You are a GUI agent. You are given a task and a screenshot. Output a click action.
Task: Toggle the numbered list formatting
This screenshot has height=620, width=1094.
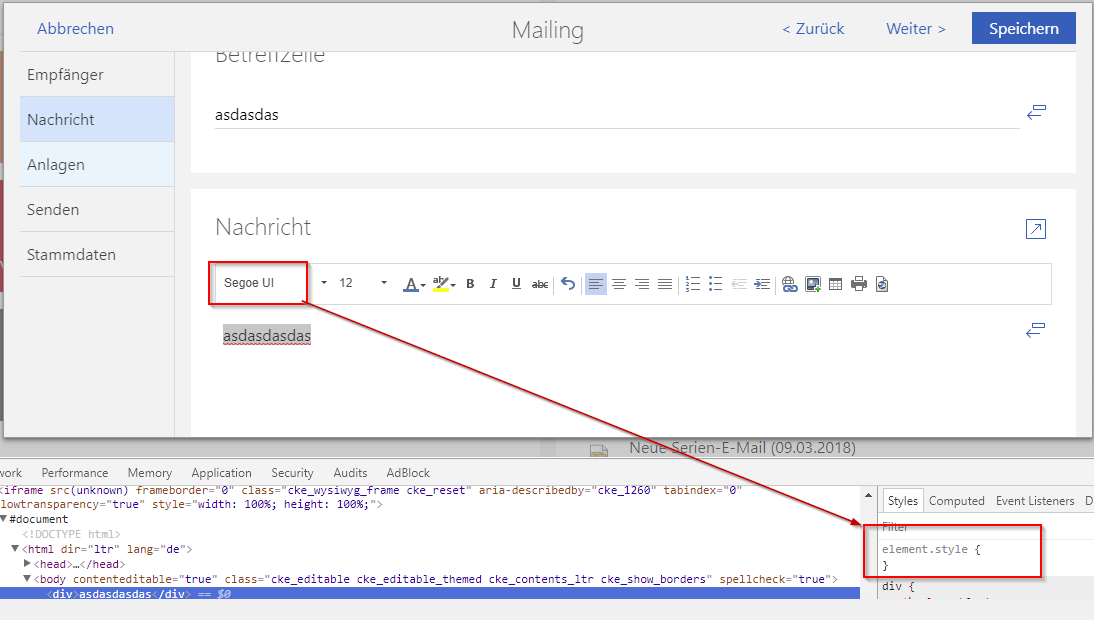[692, 283]
